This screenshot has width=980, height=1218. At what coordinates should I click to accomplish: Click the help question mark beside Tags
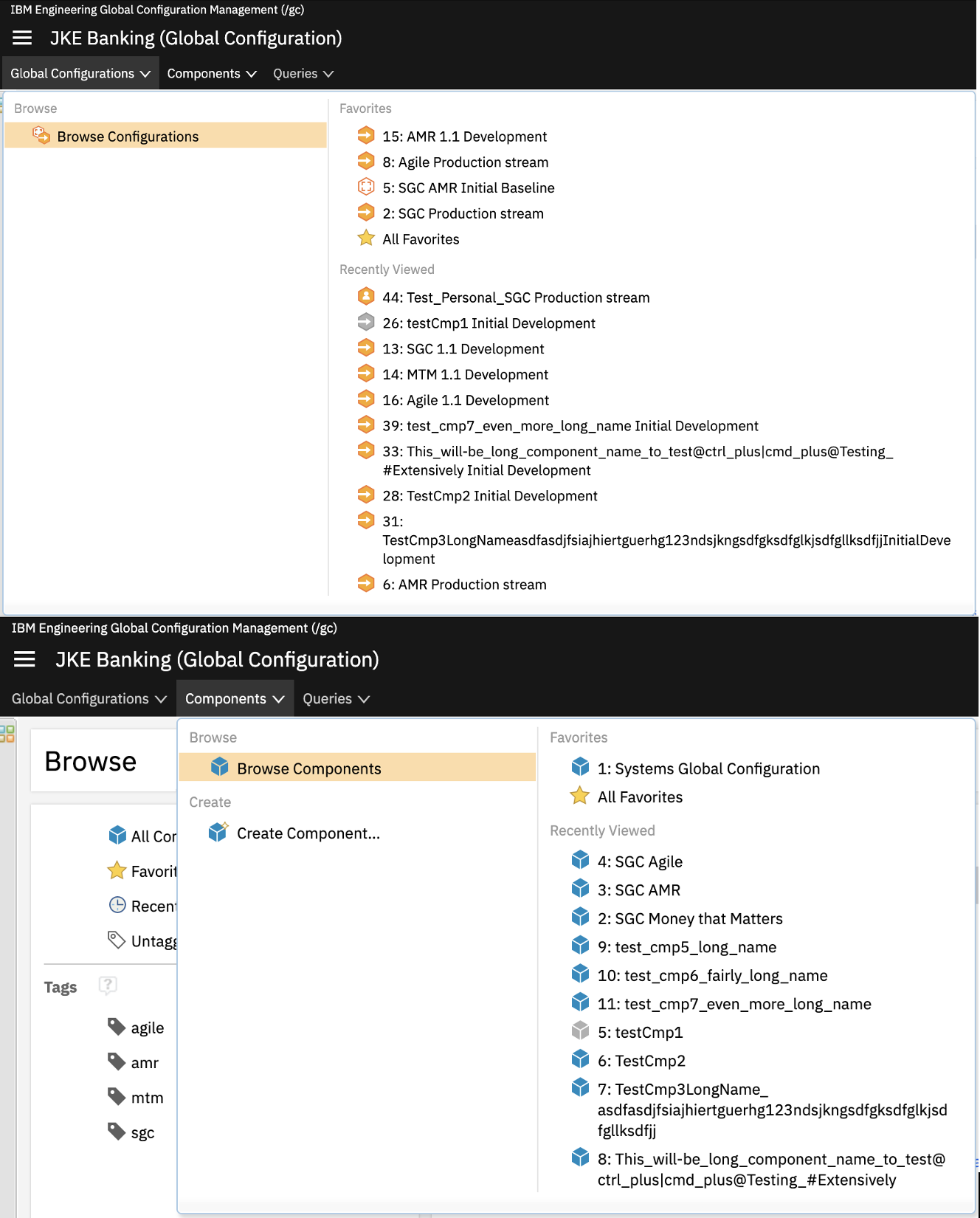coord(108,985)
